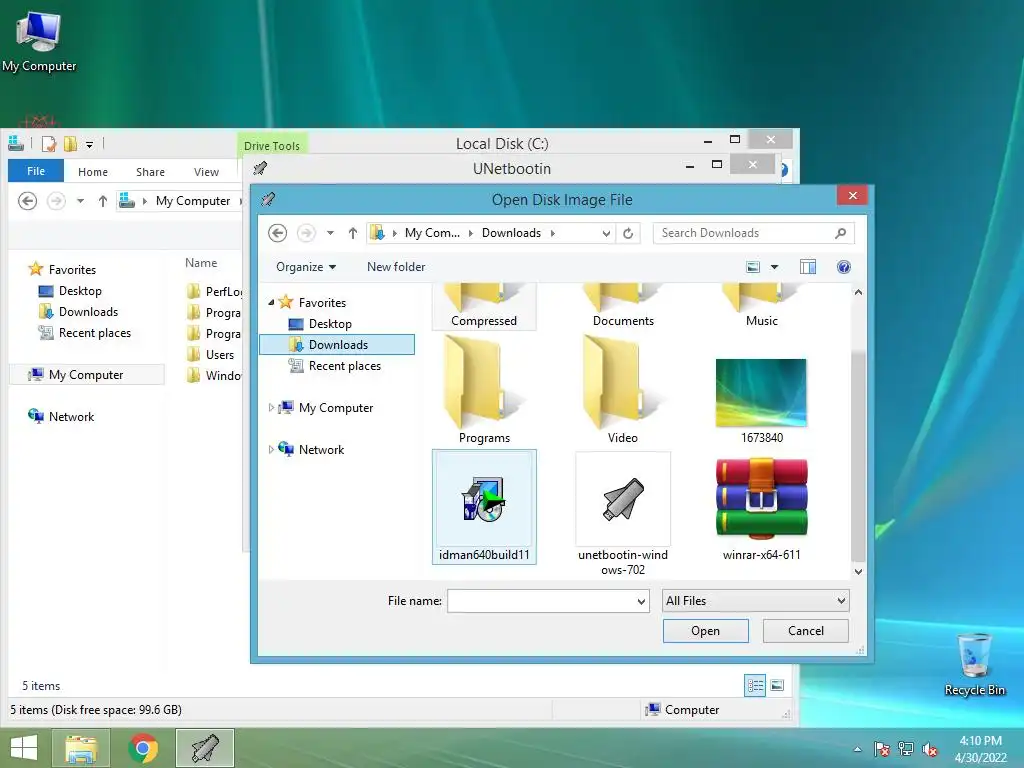Open Recycle Bin on desktop
Viewport: 1024px width, 768px height.
pyautogui.click(x=974, y=664)
